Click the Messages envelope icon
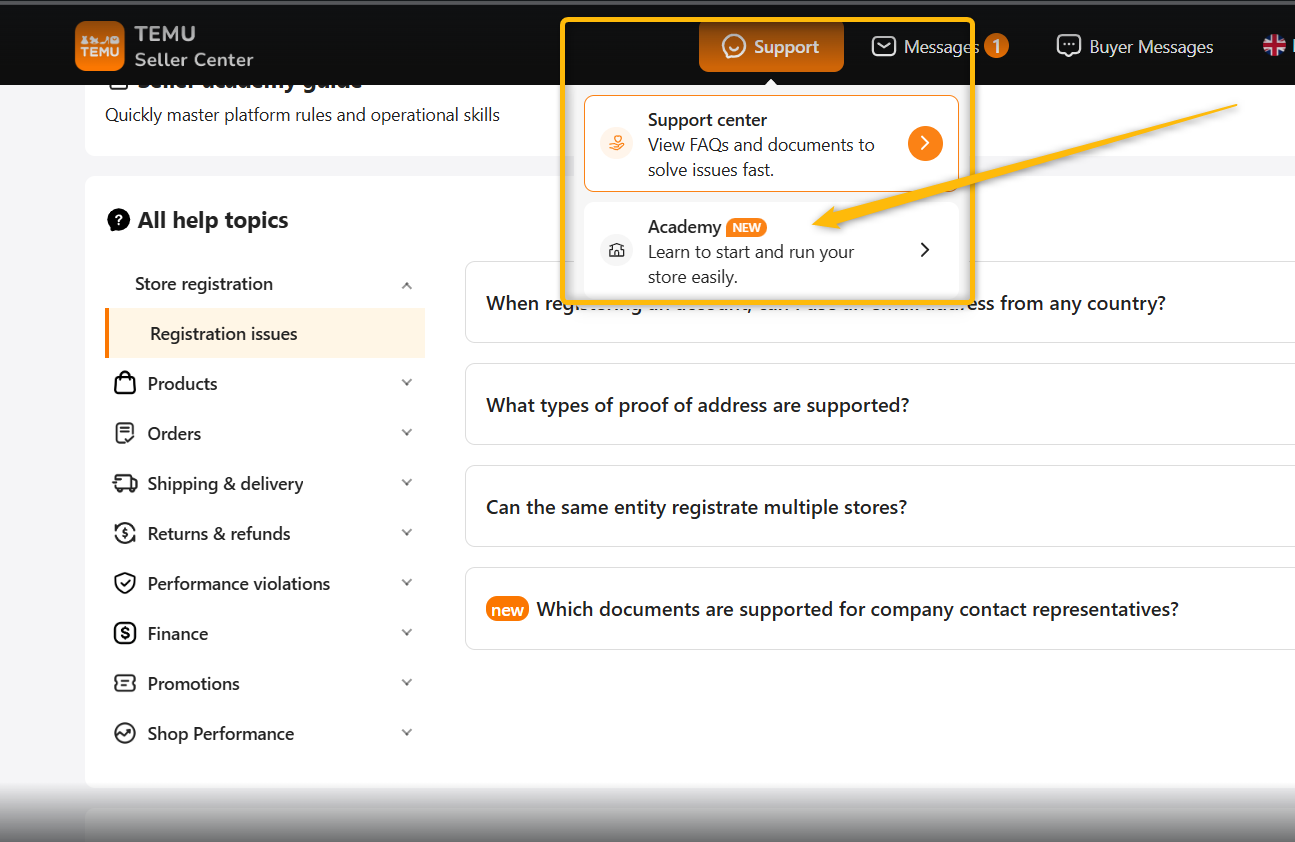Screen dimensions: 1295x842 883,46
